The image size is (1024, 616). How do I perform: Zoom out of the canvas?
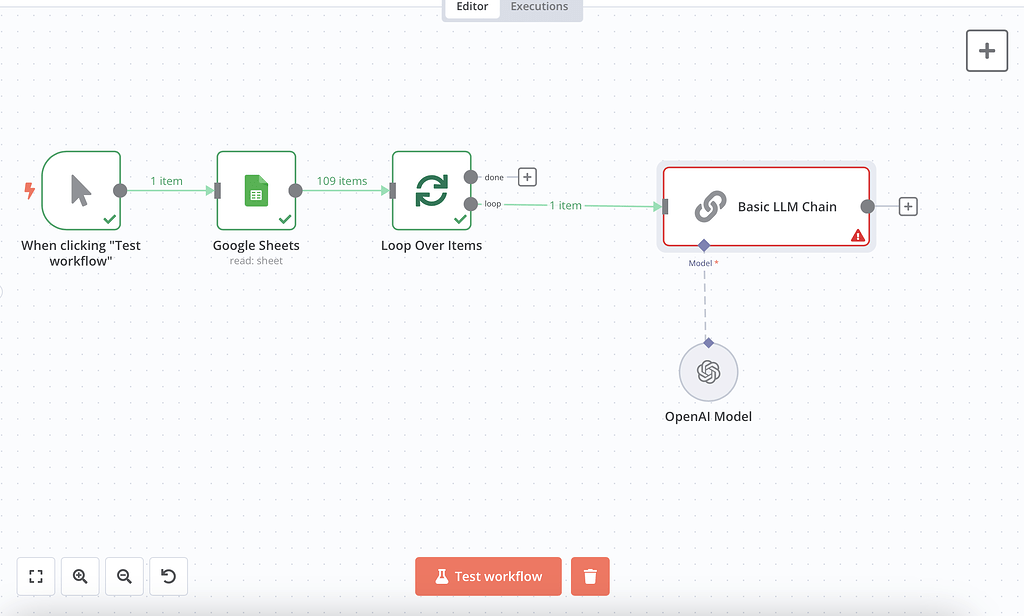(124, 576)
